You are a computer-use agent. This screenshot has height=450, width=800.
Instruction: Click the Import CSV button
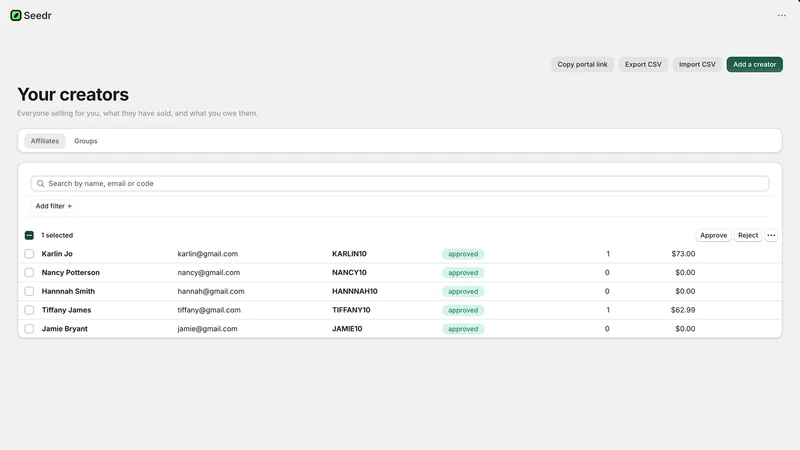coord(697,64)
